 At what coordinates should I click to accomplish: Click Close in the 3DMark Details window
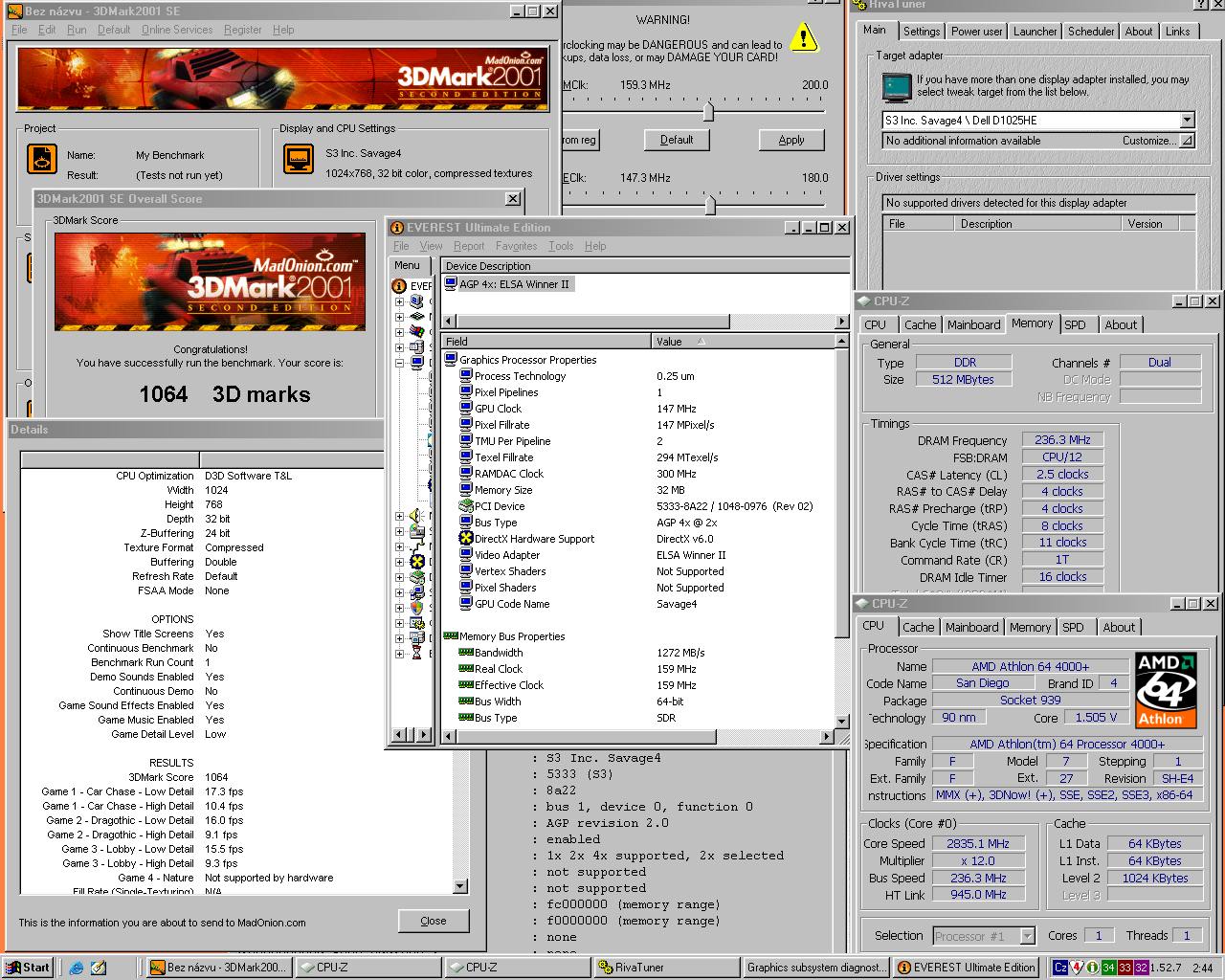coord(434,921)
